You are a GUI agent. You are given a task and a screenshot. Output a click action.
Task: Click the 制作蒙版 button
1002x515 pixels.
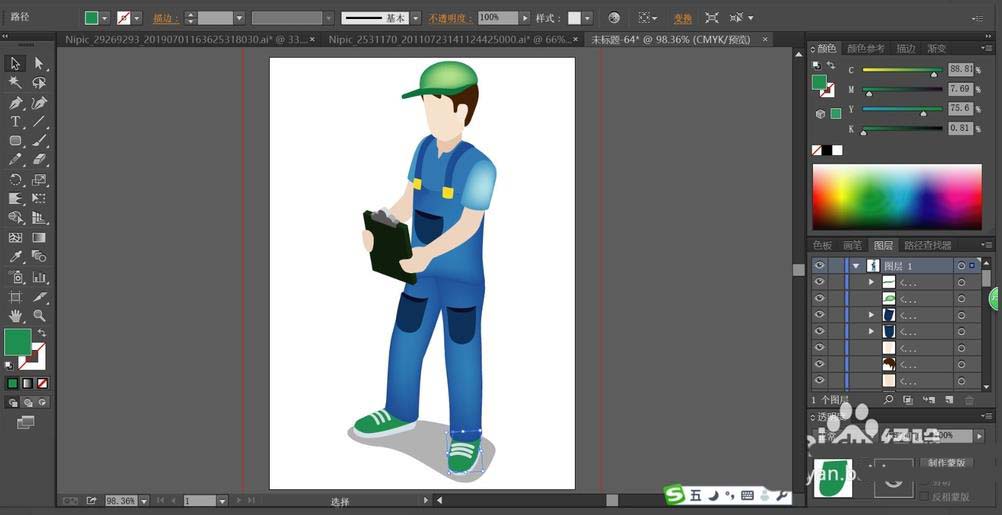pyautogui.click(x=946, y=463)
